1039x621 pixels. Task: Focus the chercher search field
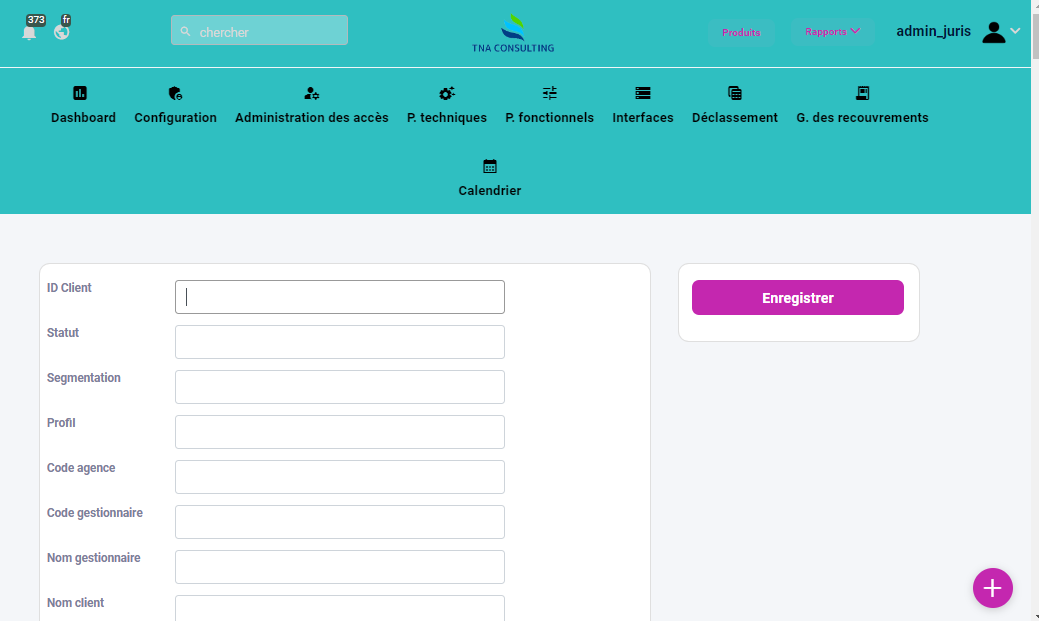pyautogui.click(x=260, y=31)
